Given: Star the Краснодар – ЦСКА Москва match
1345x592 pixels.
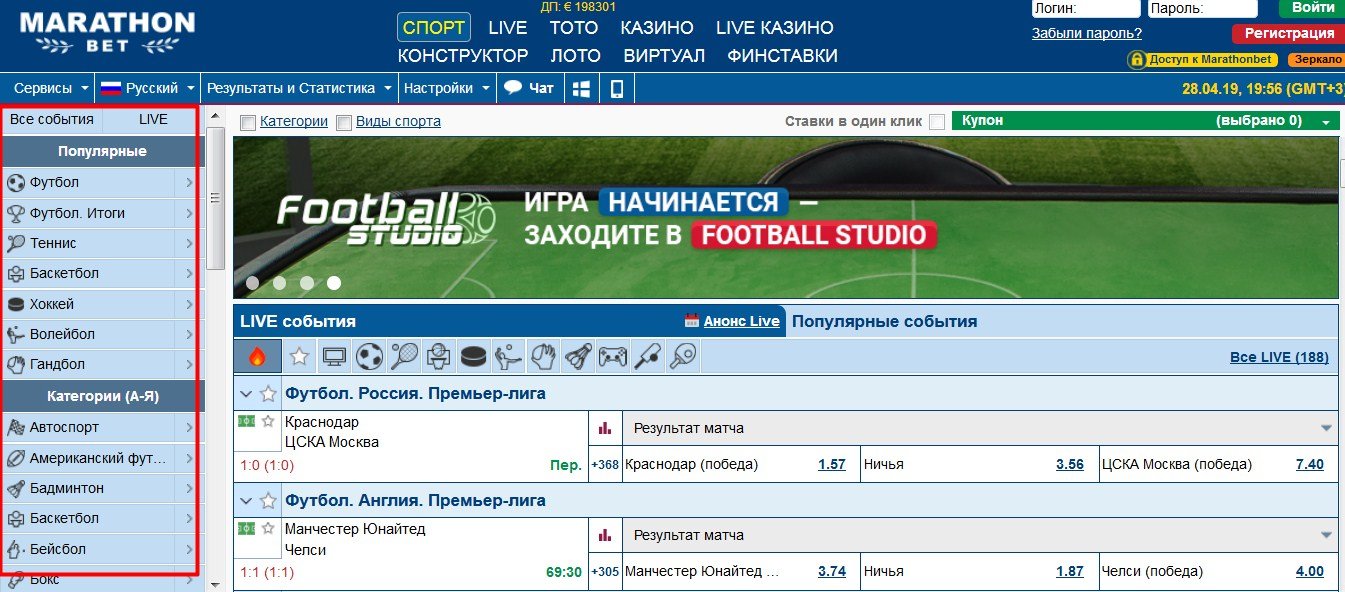Looking at the screenshot, I should tap(267, 421).
